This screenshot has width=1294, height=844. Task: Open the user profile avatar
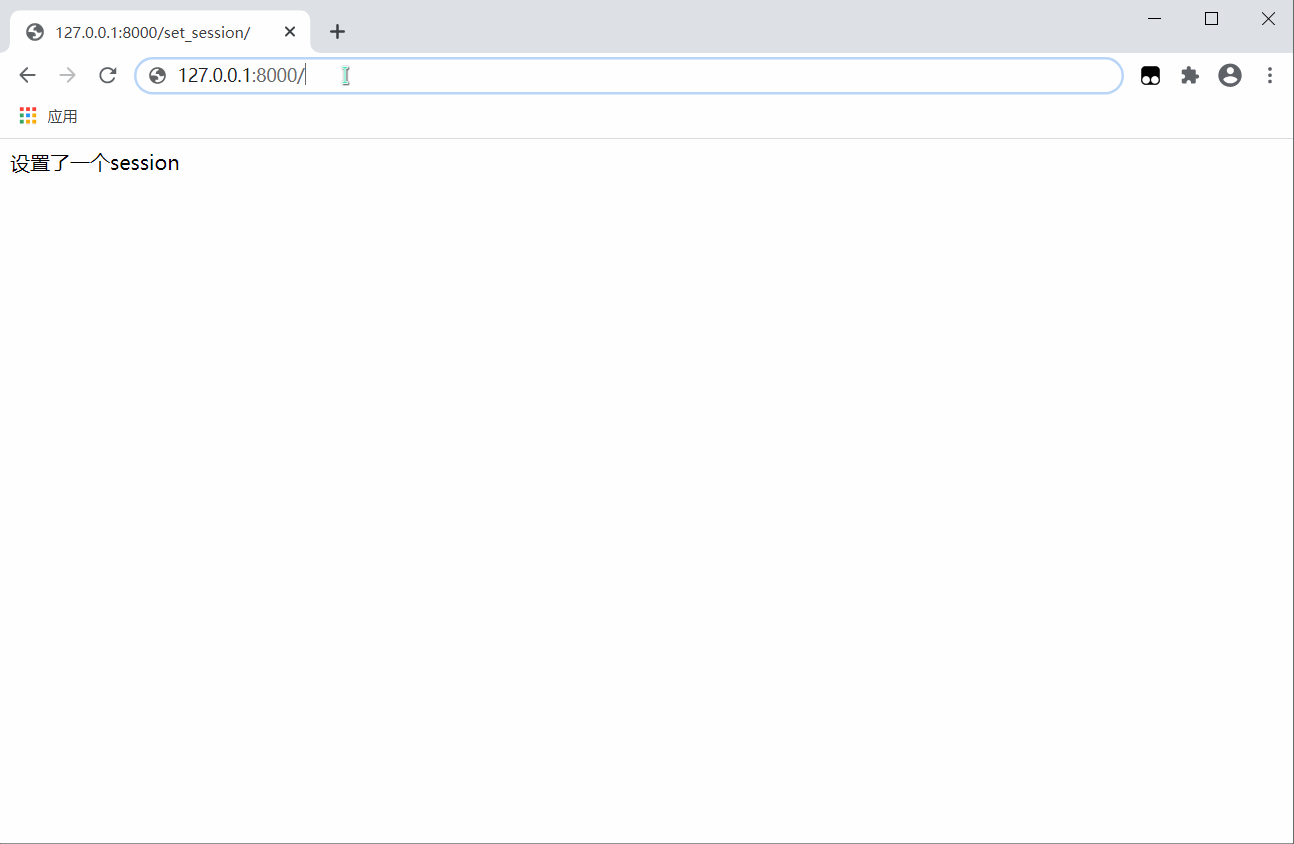click(1230, 75)
